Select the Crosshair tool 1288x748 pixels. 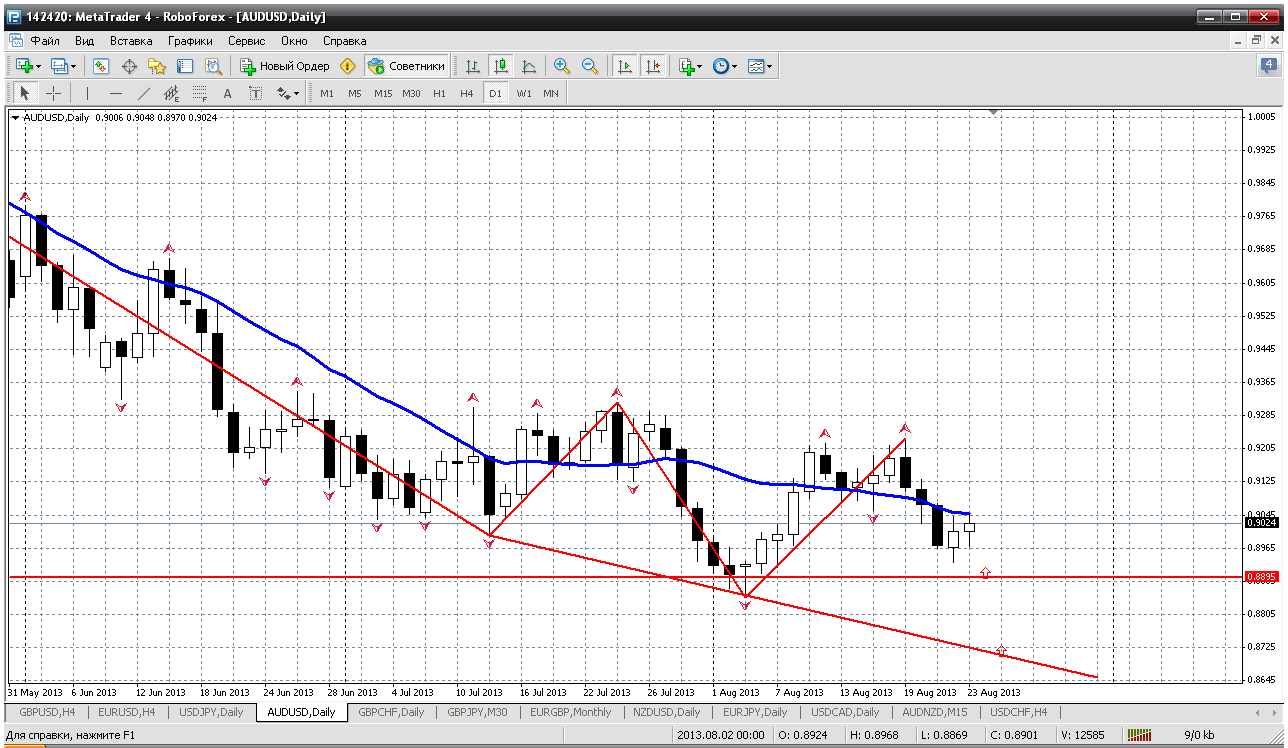tap(53, 93)
